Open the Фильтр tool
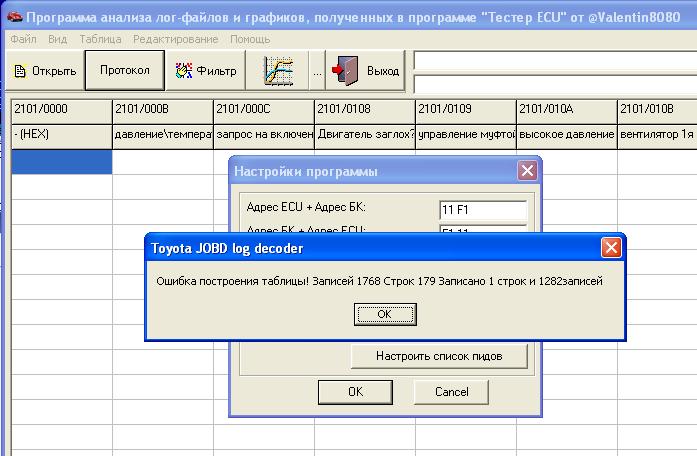Screen dimensions: 697x456 (206, 71)
